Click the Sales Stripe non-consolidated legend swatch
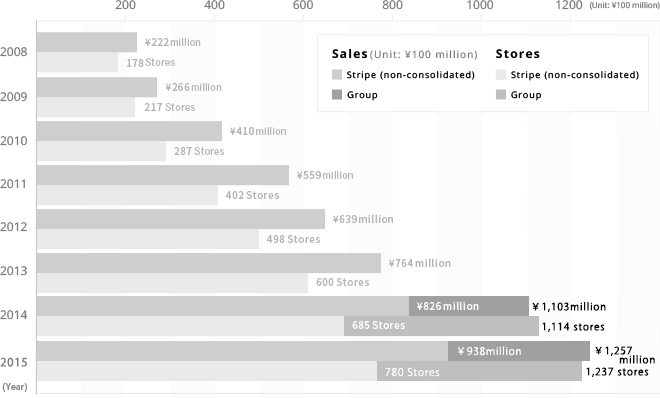 (337, 75)
